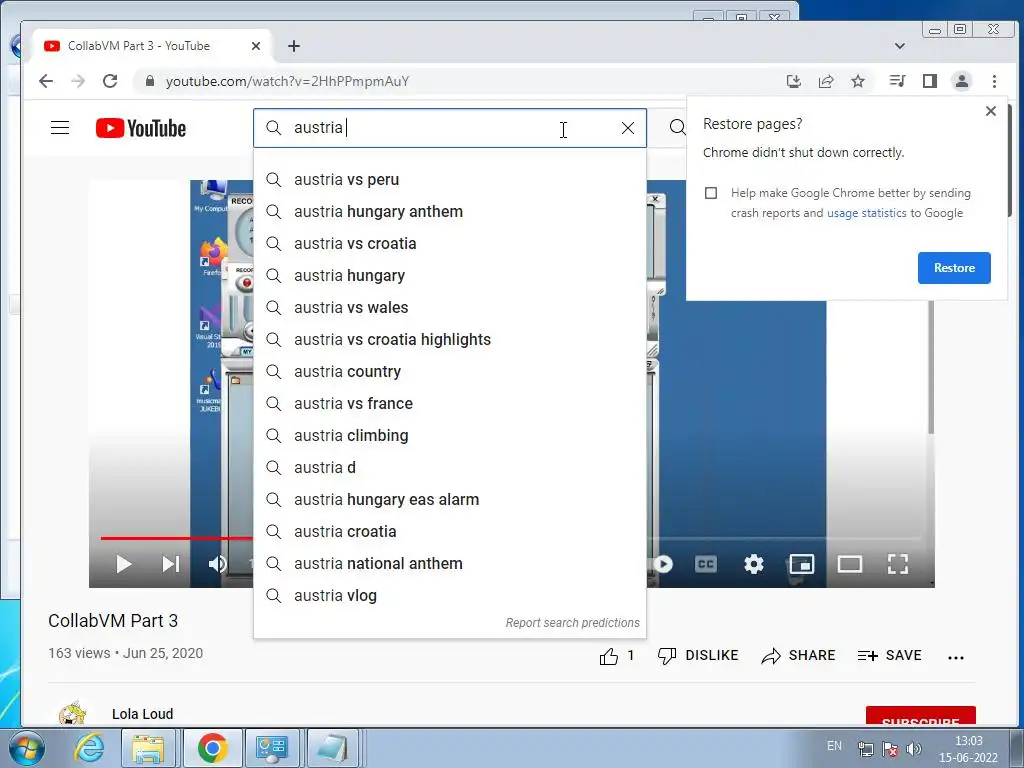Click the forward navigation arrow
This screenshot has width=1024, height=768.
[78, 81]
